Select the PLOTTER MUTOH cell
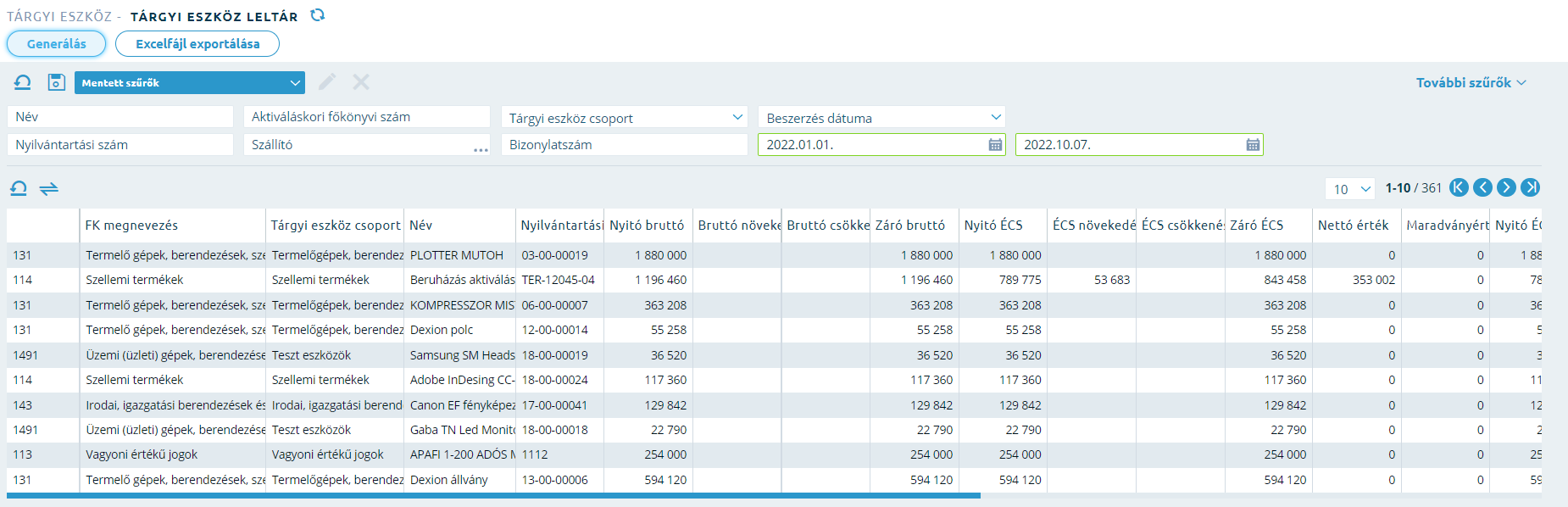This screenshot has height=507, width=1568. (459, 255)
